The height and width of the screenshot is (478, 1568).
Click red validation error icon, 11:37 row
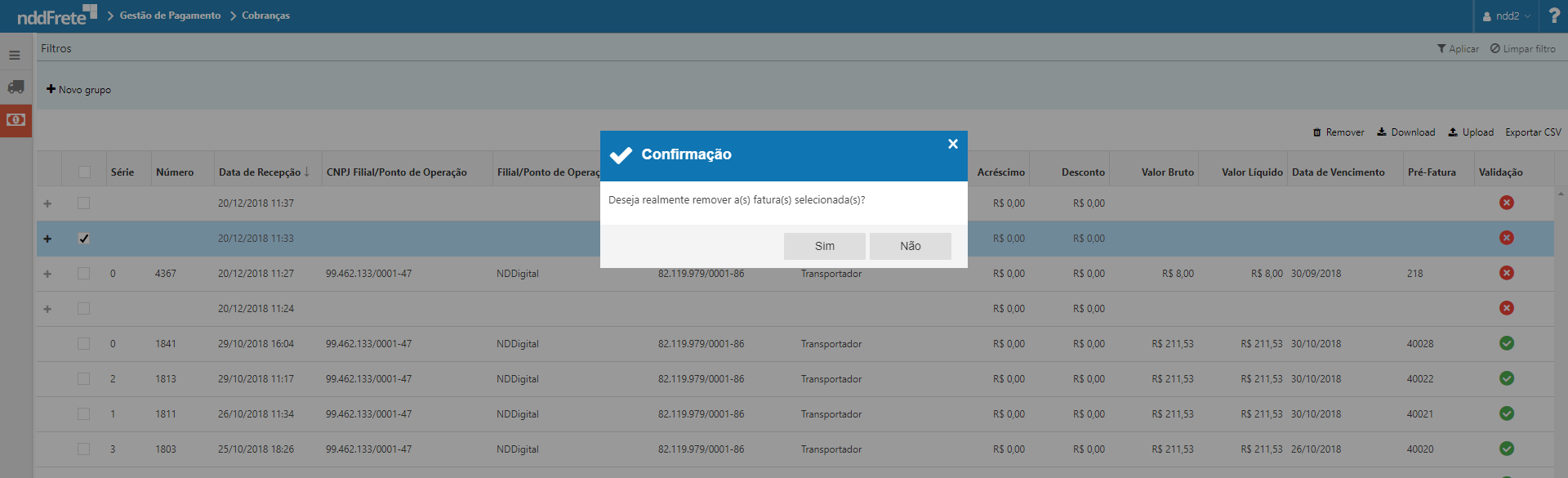click(1507, 203)
